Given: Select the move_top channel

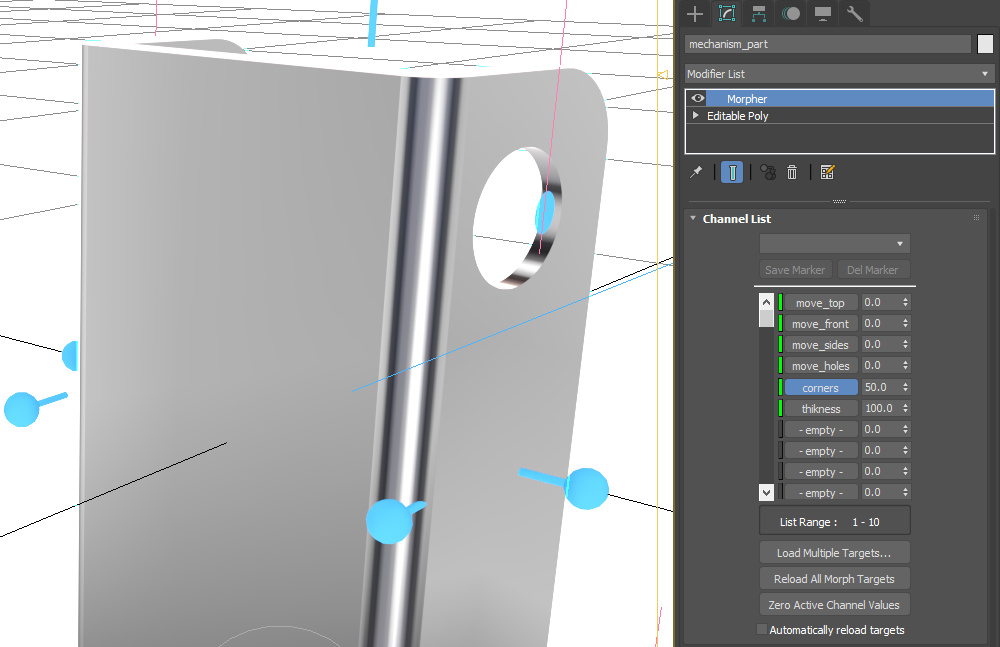Looking at the screenshot, I should point(821,302).
